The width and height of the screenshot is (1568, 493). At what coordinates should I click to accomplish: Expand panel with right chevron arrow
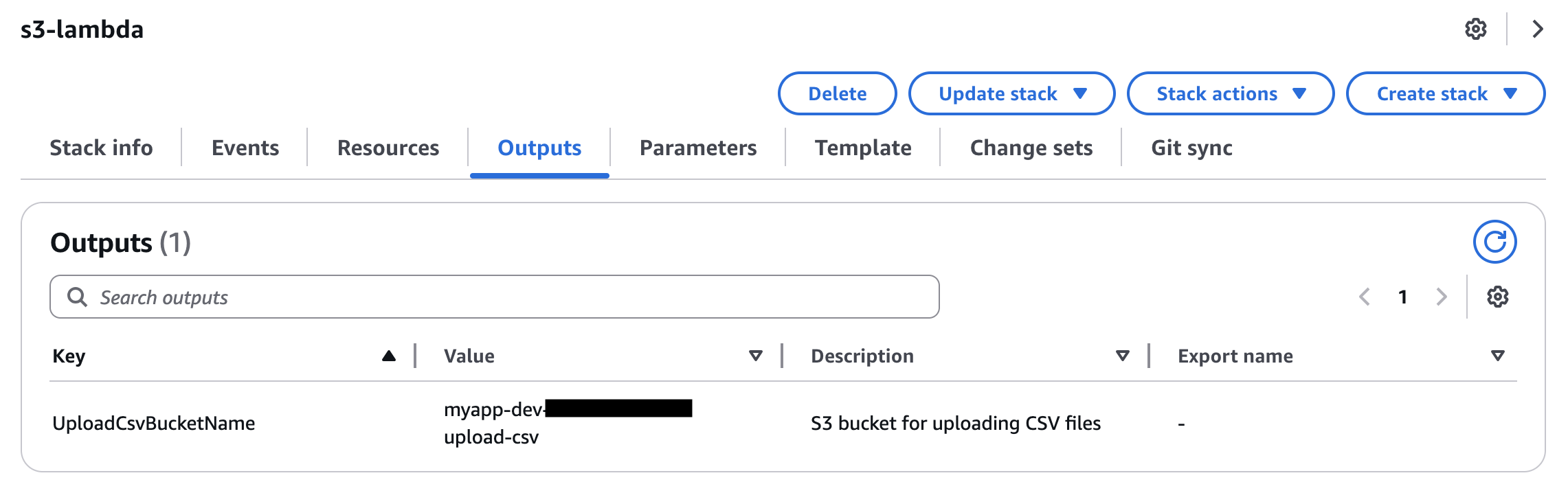(x=1538, y=29)
